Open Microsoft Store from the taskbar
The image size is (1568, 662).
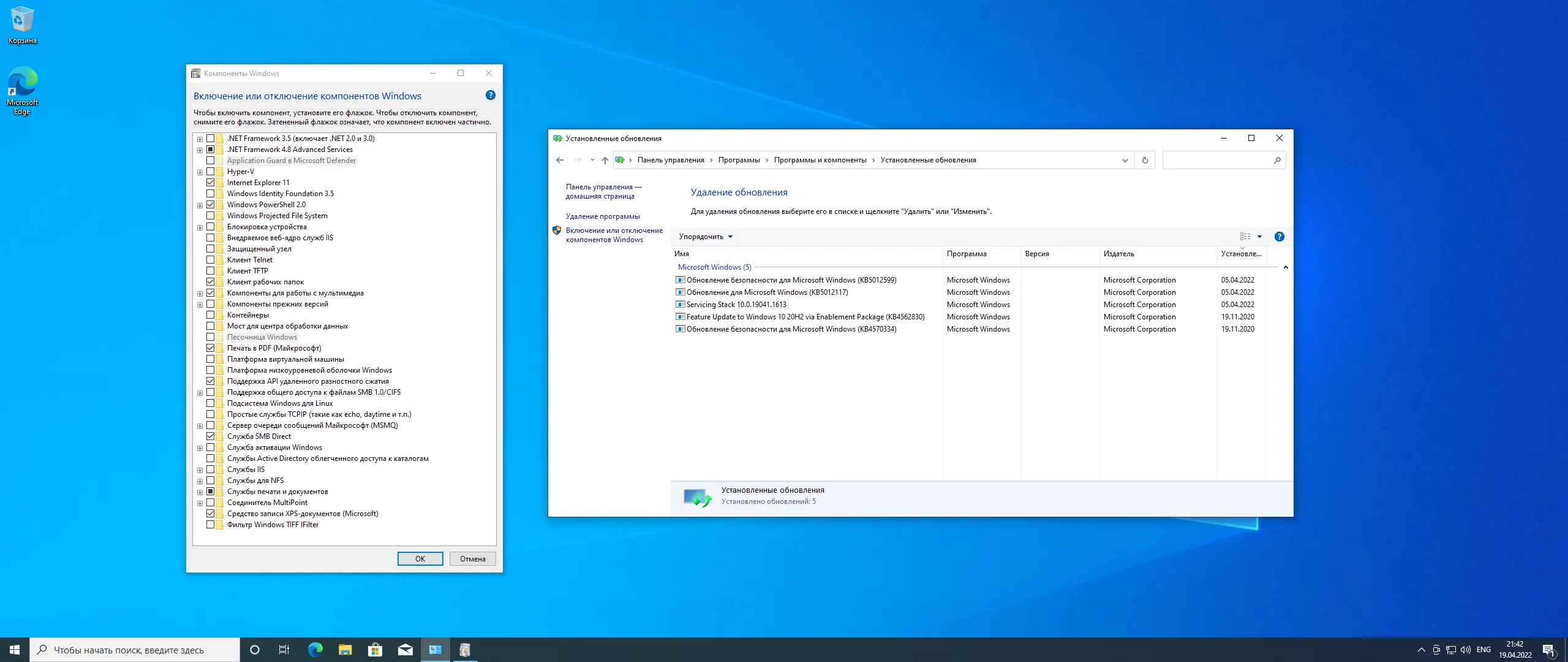point(375,650)
